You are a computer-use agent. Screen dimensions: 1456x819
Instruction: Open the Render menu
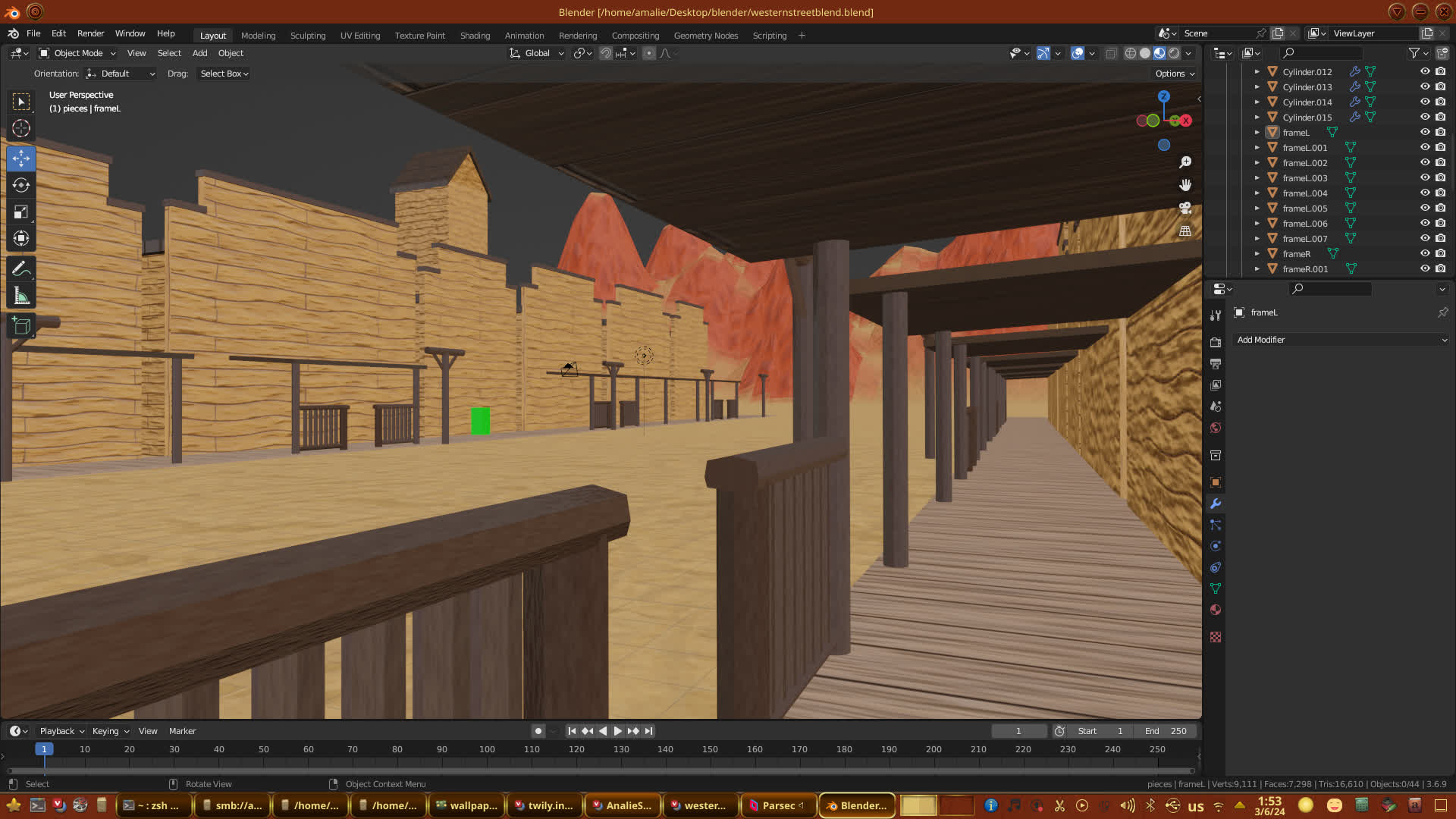tap(90, 33)
